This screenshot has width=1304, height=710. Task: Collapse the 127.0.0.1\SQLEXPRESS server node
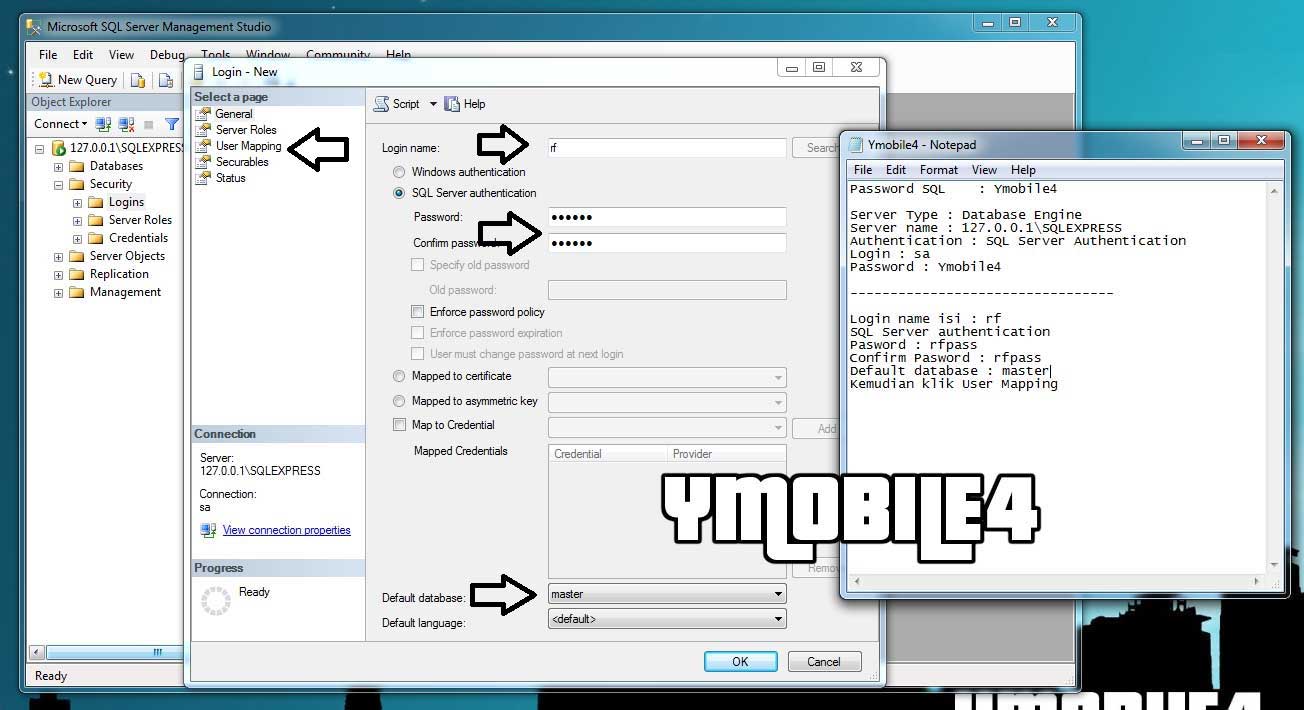[x=40, y=148]
